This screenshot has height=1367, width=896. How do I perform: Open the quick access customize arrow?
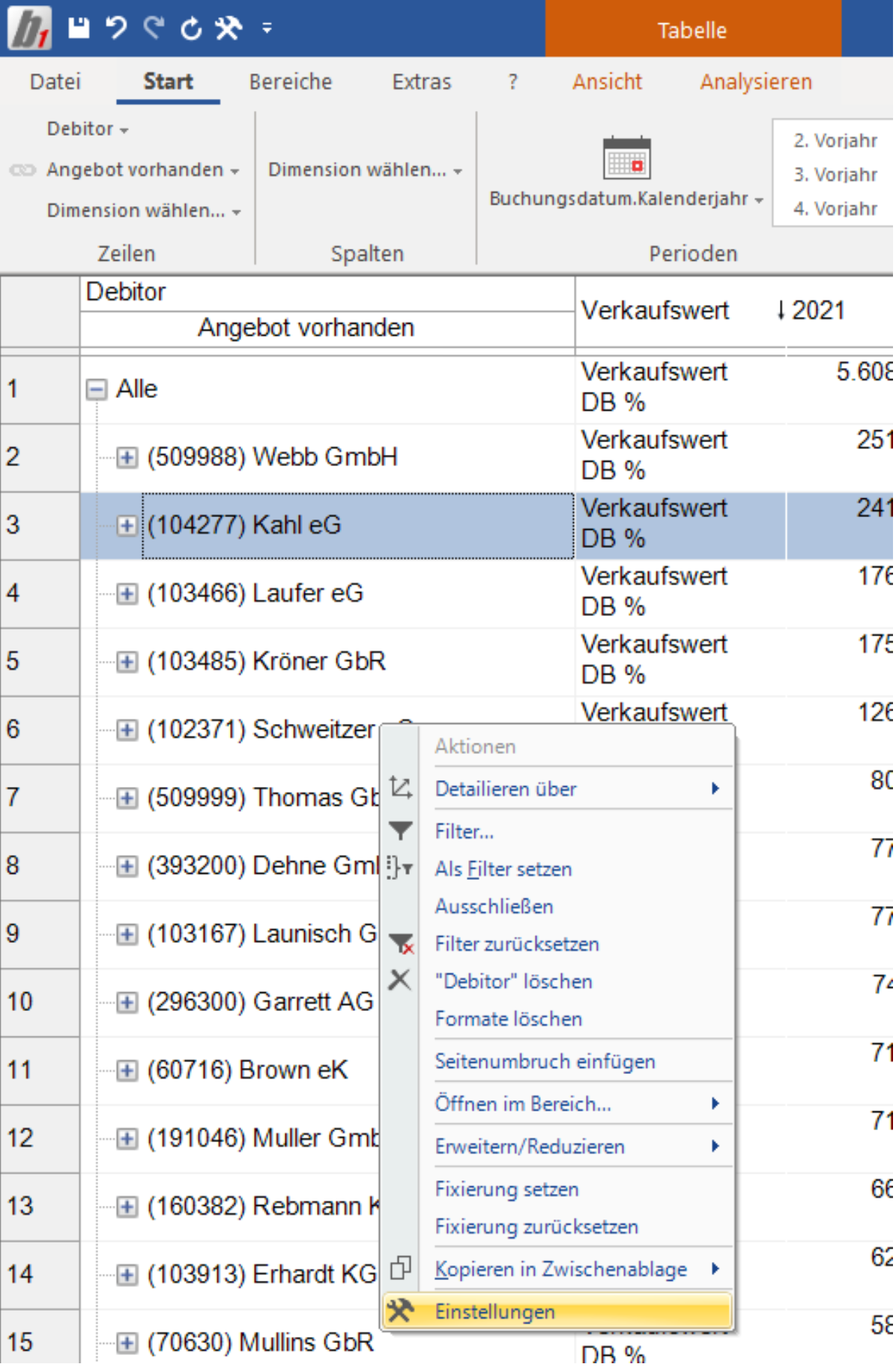click(x=267, y=28)
